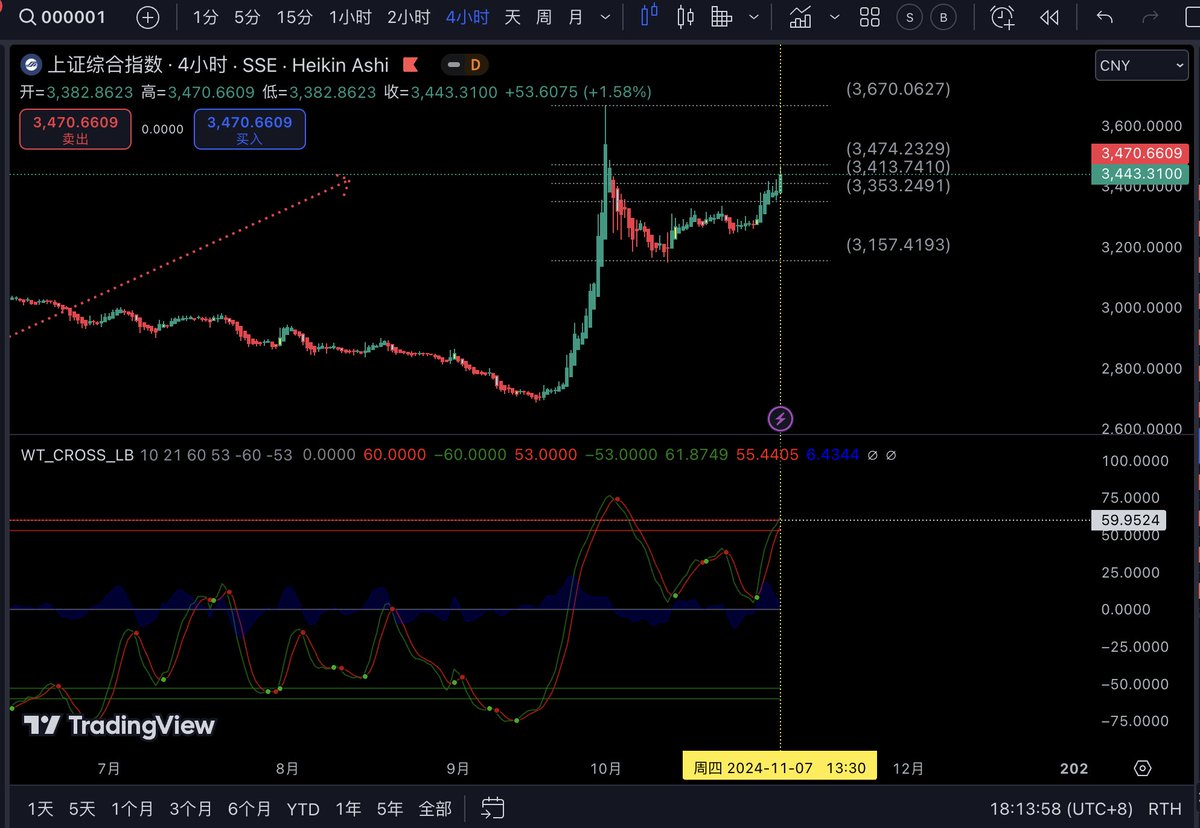Expand the chart style dropdown arrow
Image resolution: width=1200 pixels, height=828 pixels.
tap(753, 17)
